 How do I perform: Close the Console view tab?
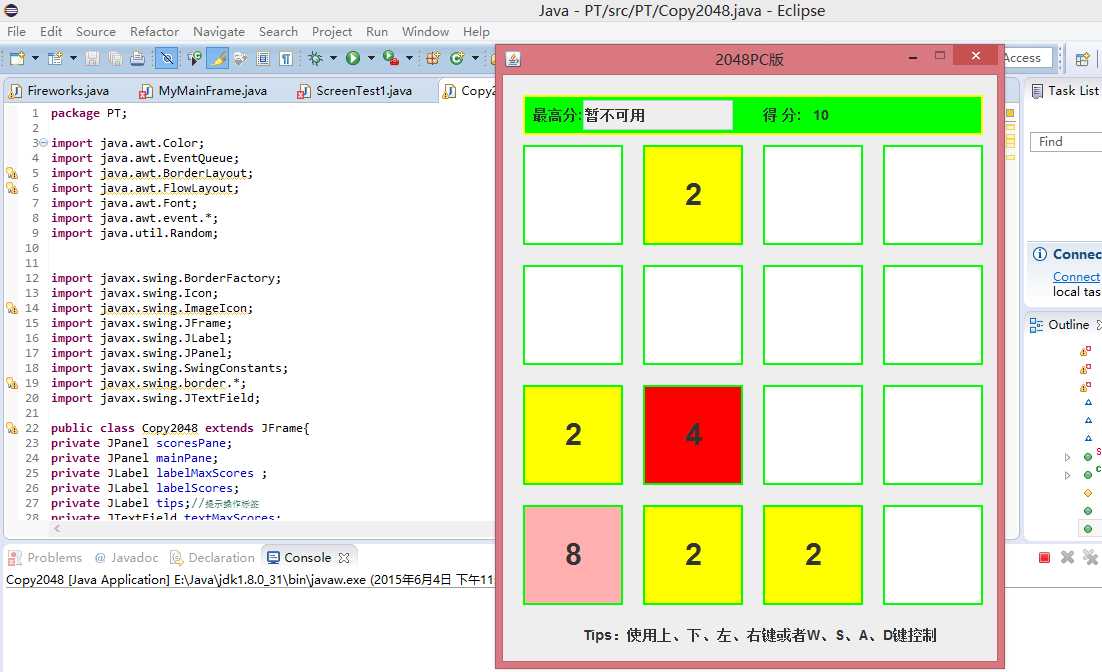[x=344, y=557]
